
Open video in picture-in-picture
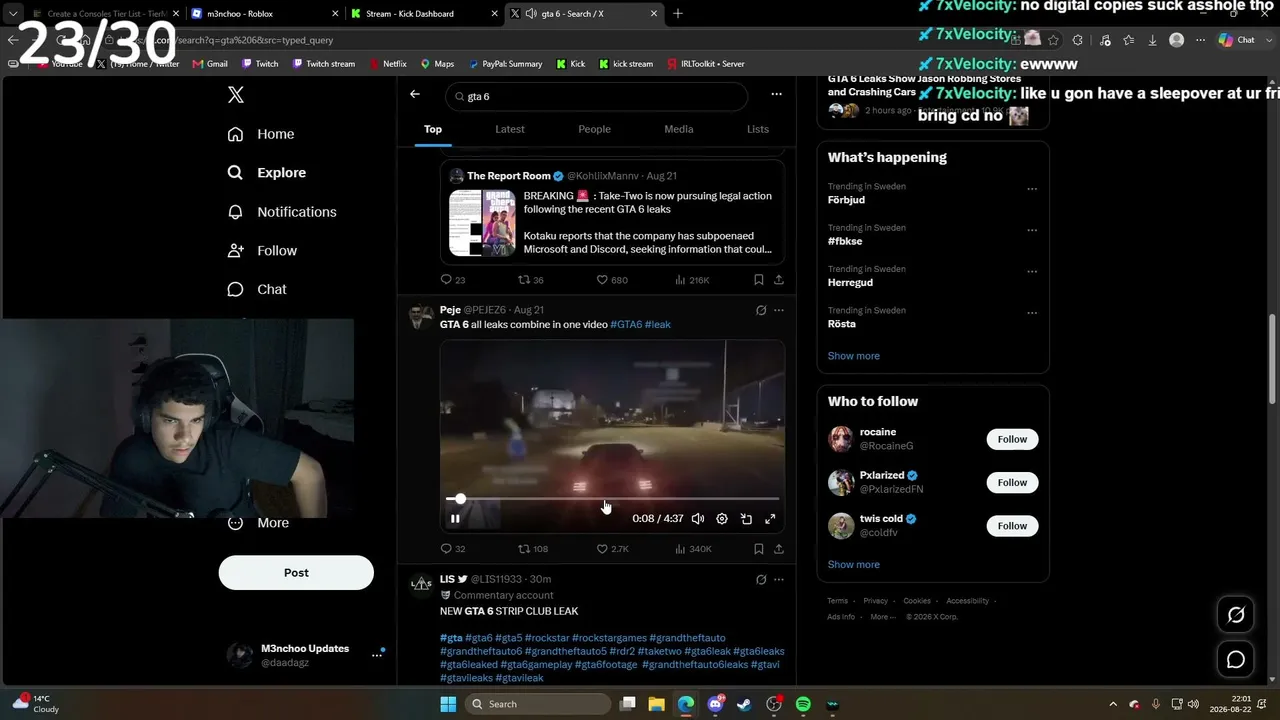tap(746, 519)
